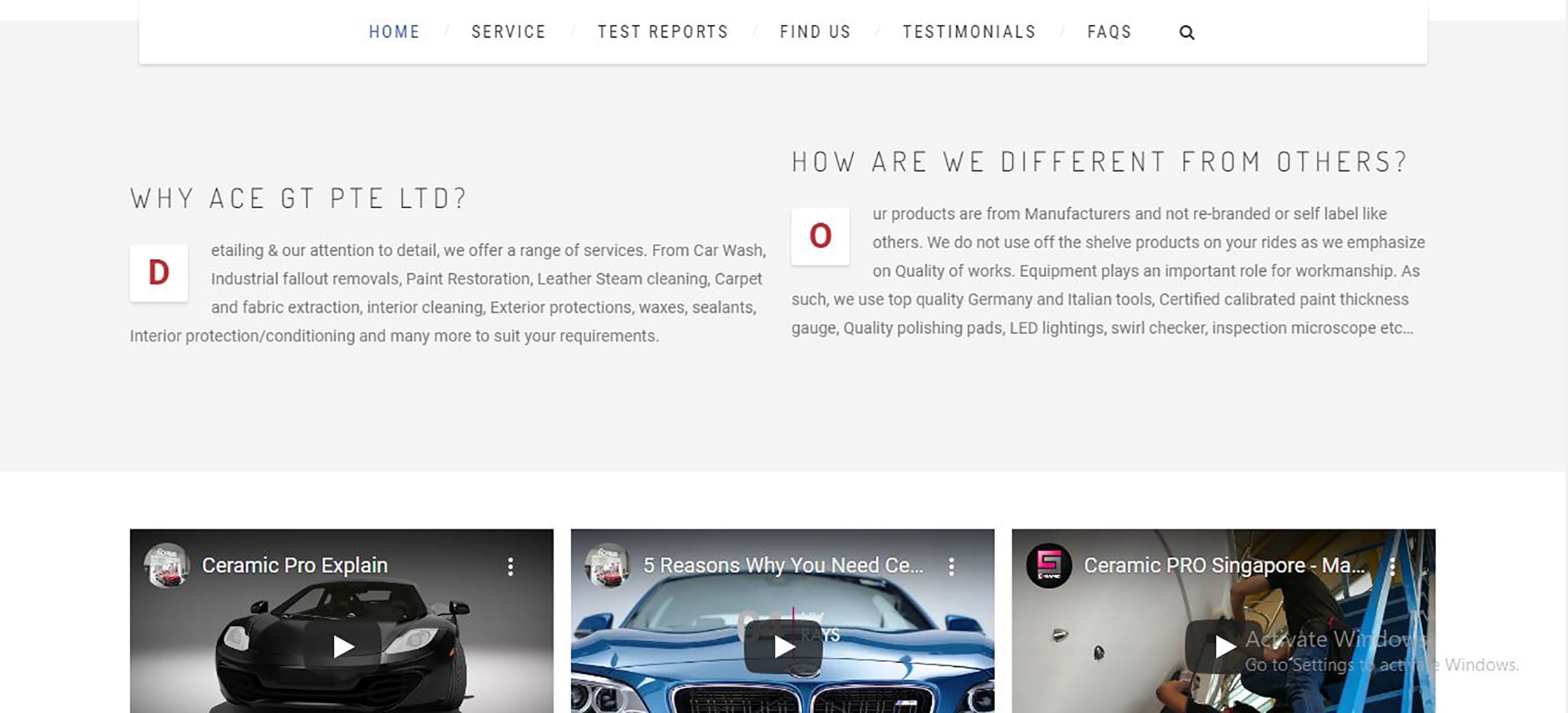Navigate to Find Us
The image size is (1568, 713).
815,32
